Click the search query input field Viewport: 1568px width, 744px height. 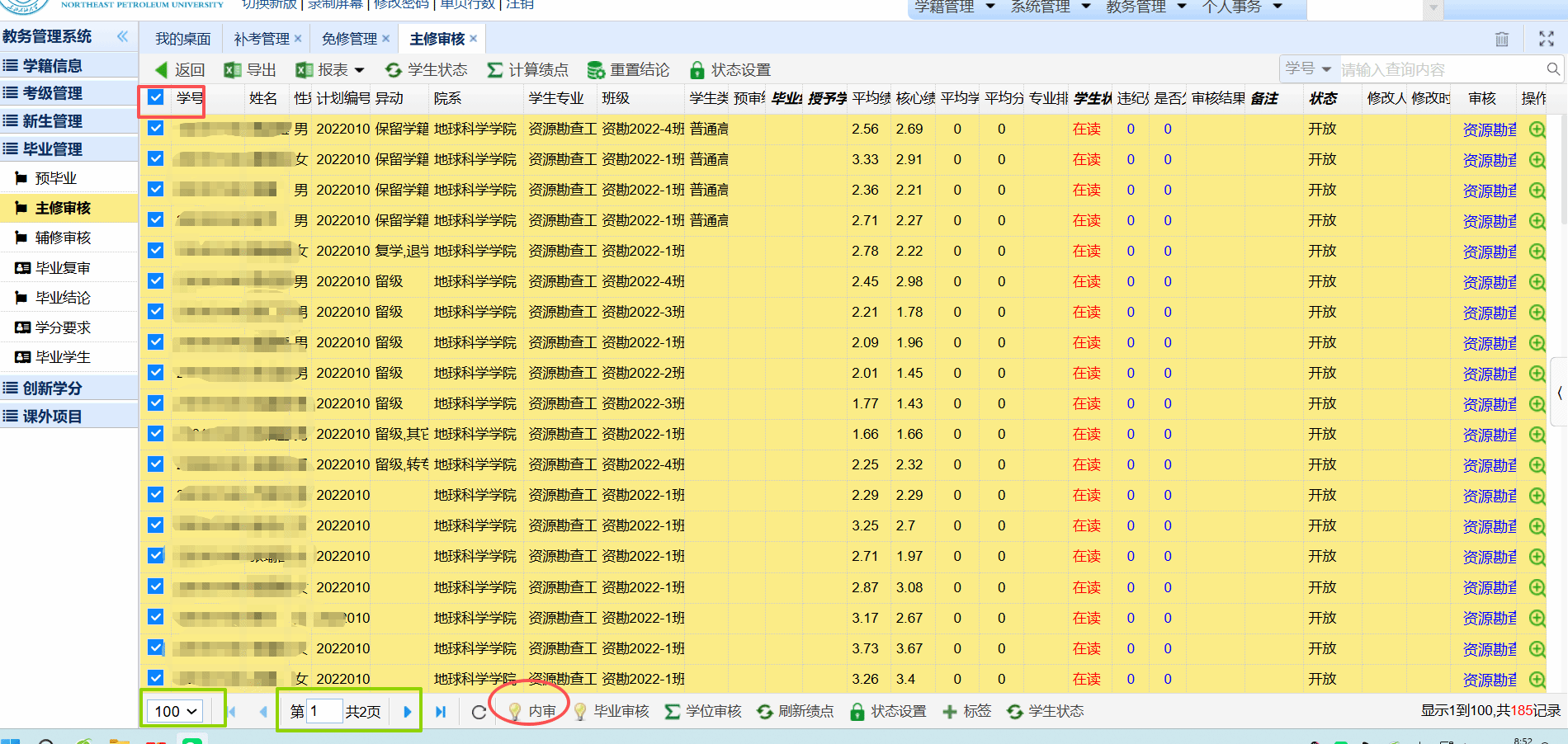[1440, 70]
